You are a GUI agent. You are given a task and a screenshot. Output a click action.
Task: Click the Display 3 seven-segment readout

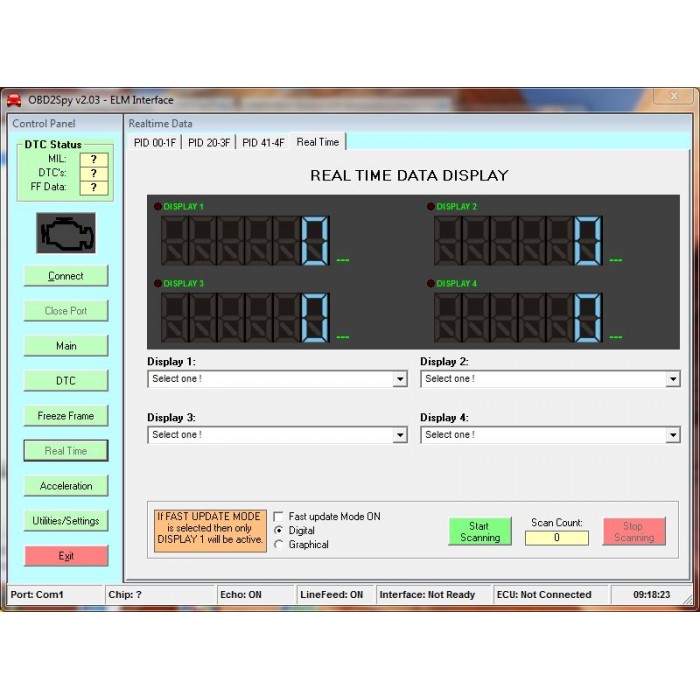(x=243, y=318)
